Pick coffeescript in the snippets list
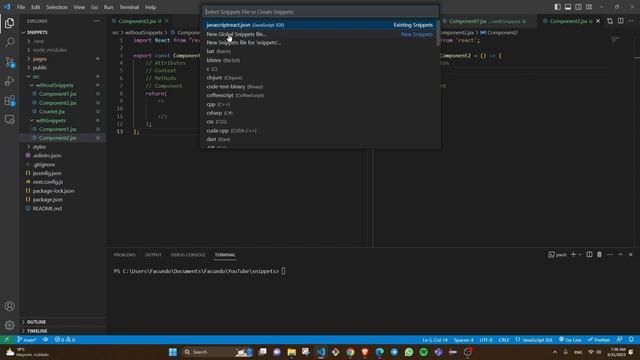This screenshot has height=360, width=640. pos(320,95)
